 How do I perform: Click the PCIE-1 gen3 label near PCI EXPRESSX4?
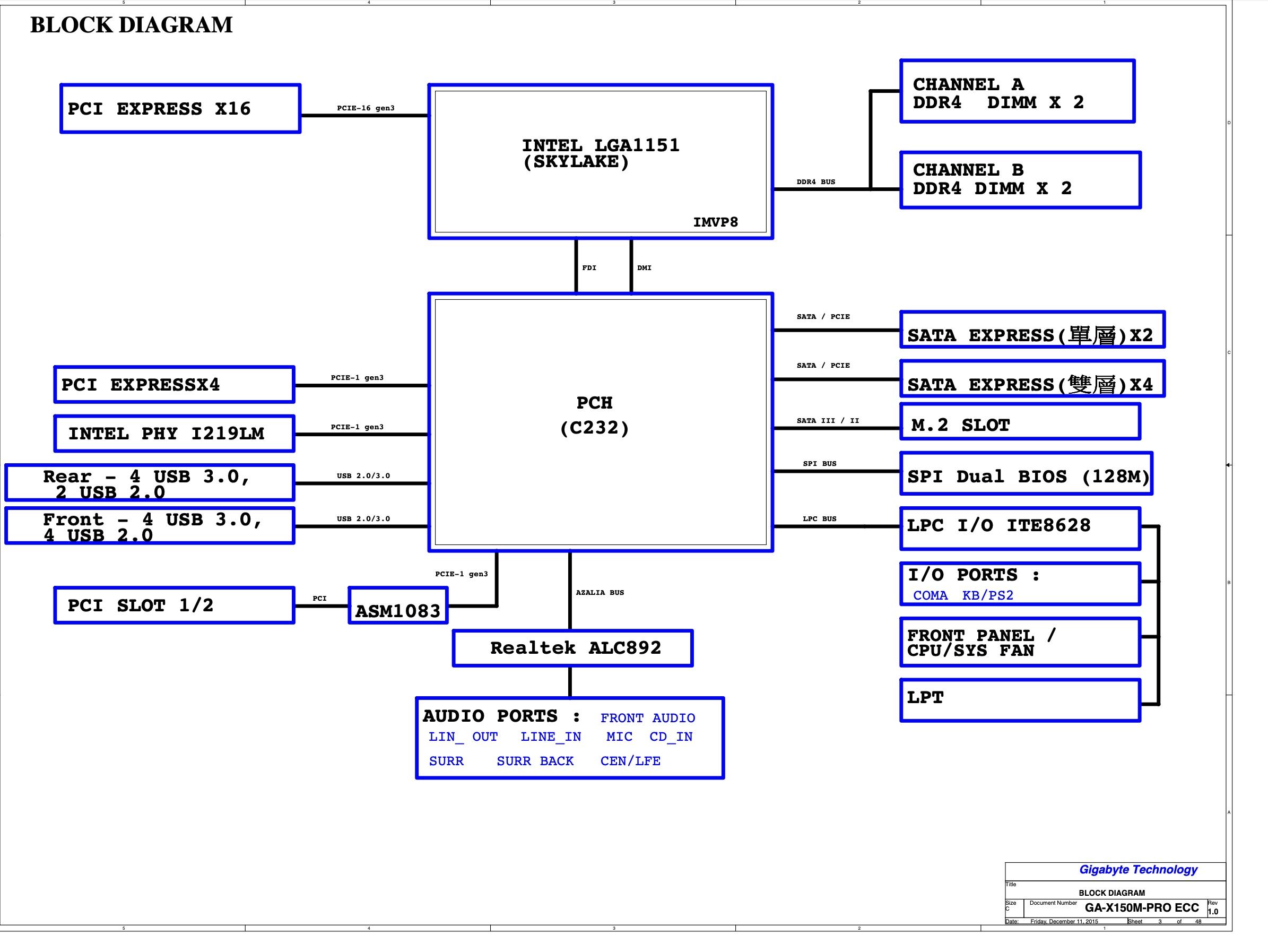(357, 378)
